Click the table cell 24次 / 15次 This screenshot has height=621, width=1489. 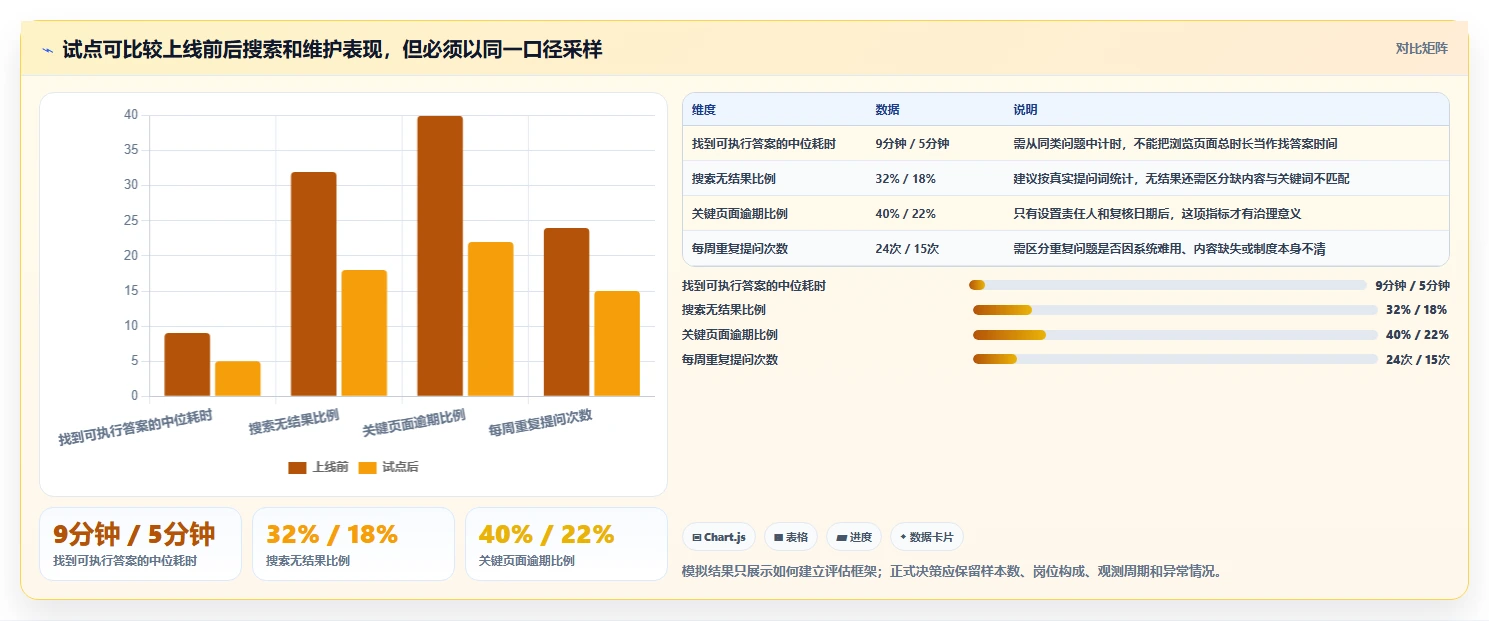[907, 249]
